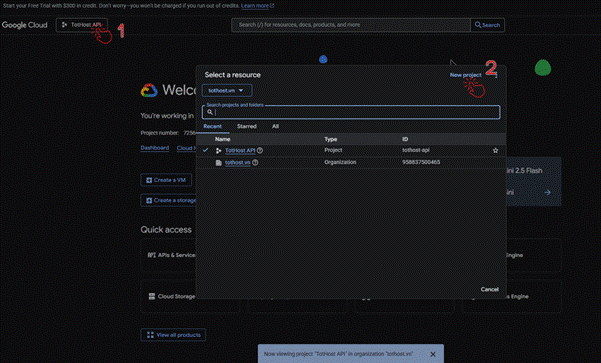The height and width of the screenshot is (363, 601).
Task: Switch to the All tab
Action: (x=275, y=126)
